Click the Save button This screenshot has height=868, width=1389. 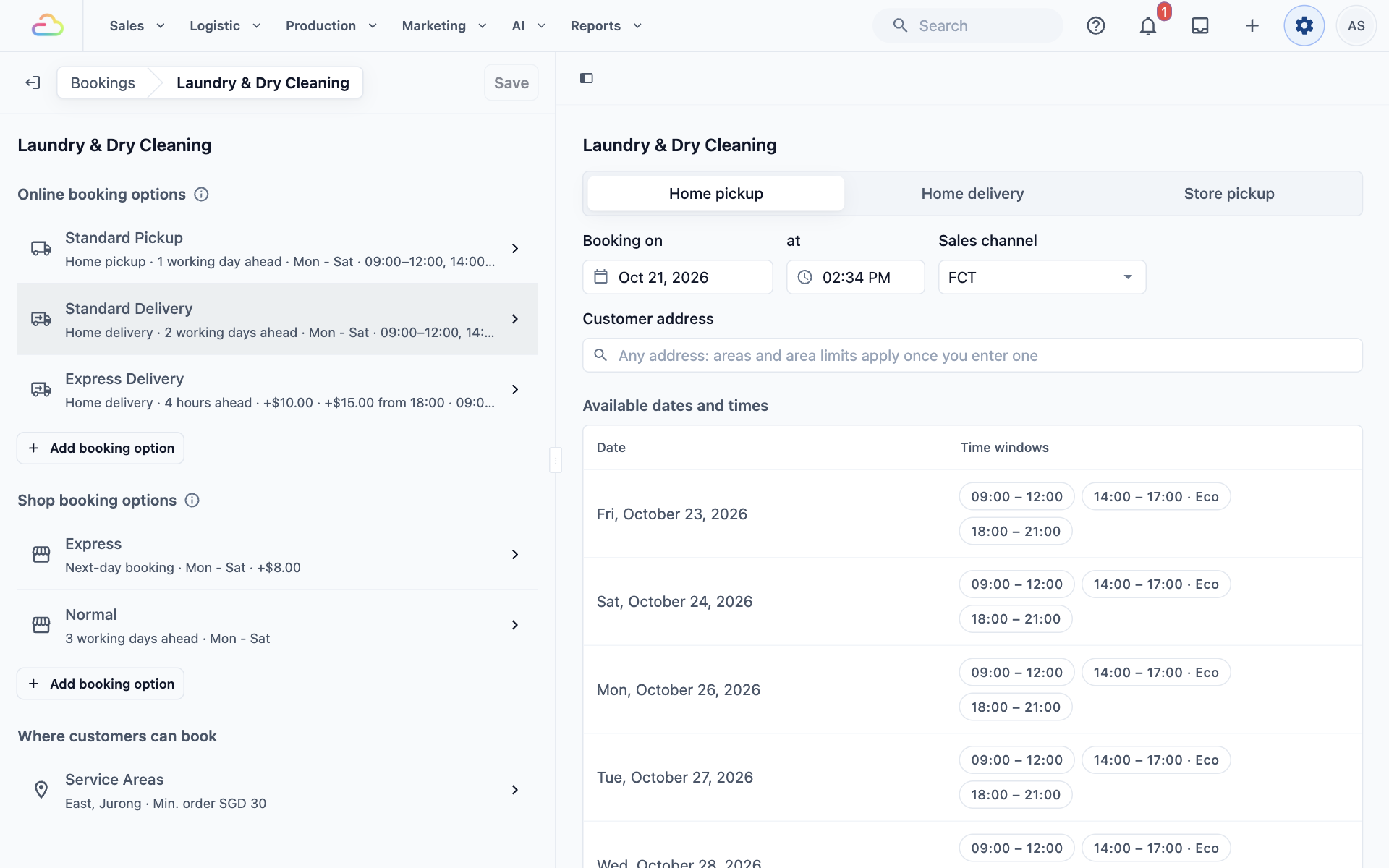[x=511, y=82]
